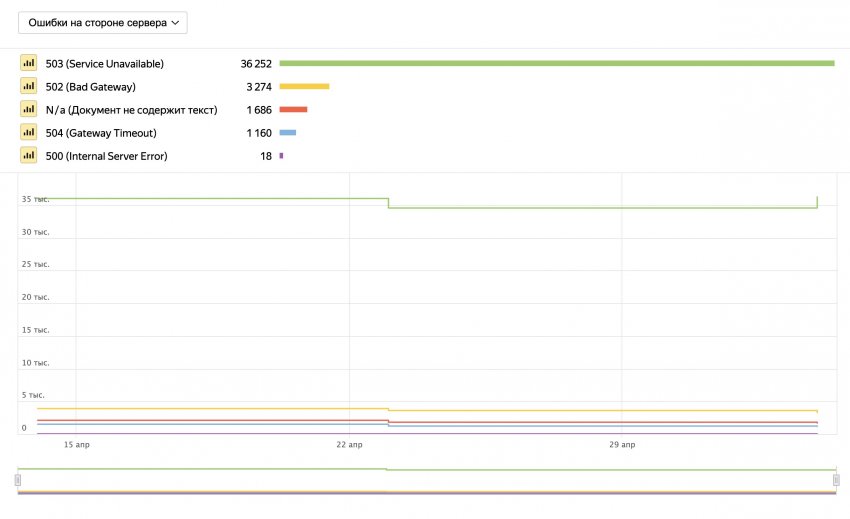Click the blue 504 bar

tap(288, 132)
